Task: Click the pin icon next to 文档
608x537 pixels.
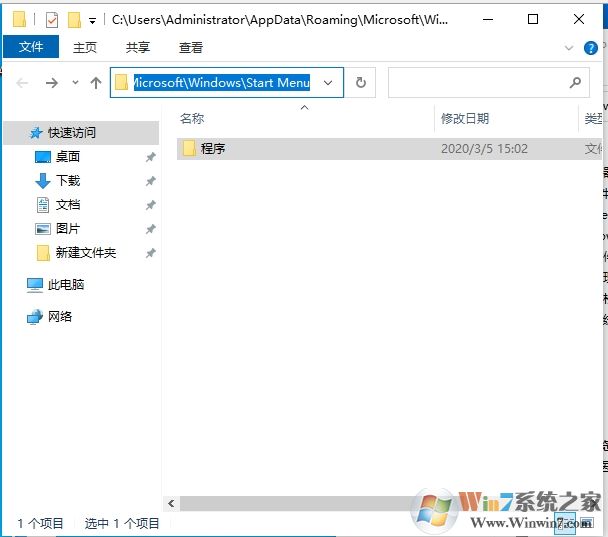Action: coord(150,205)
